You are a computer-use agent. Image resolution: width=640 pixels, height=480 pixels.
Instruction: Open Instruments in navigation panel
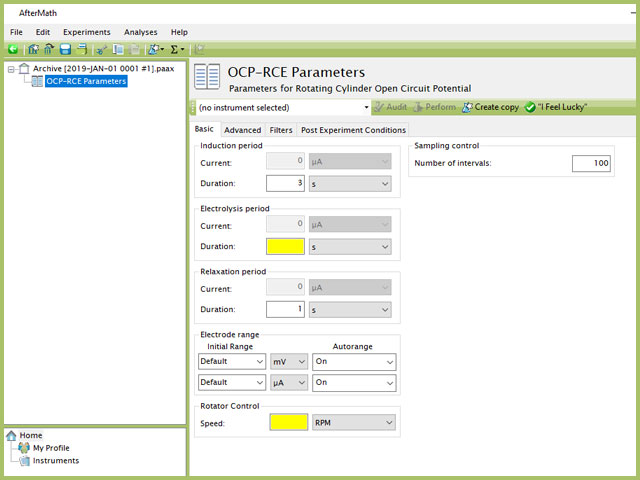[x=56, y=460]
